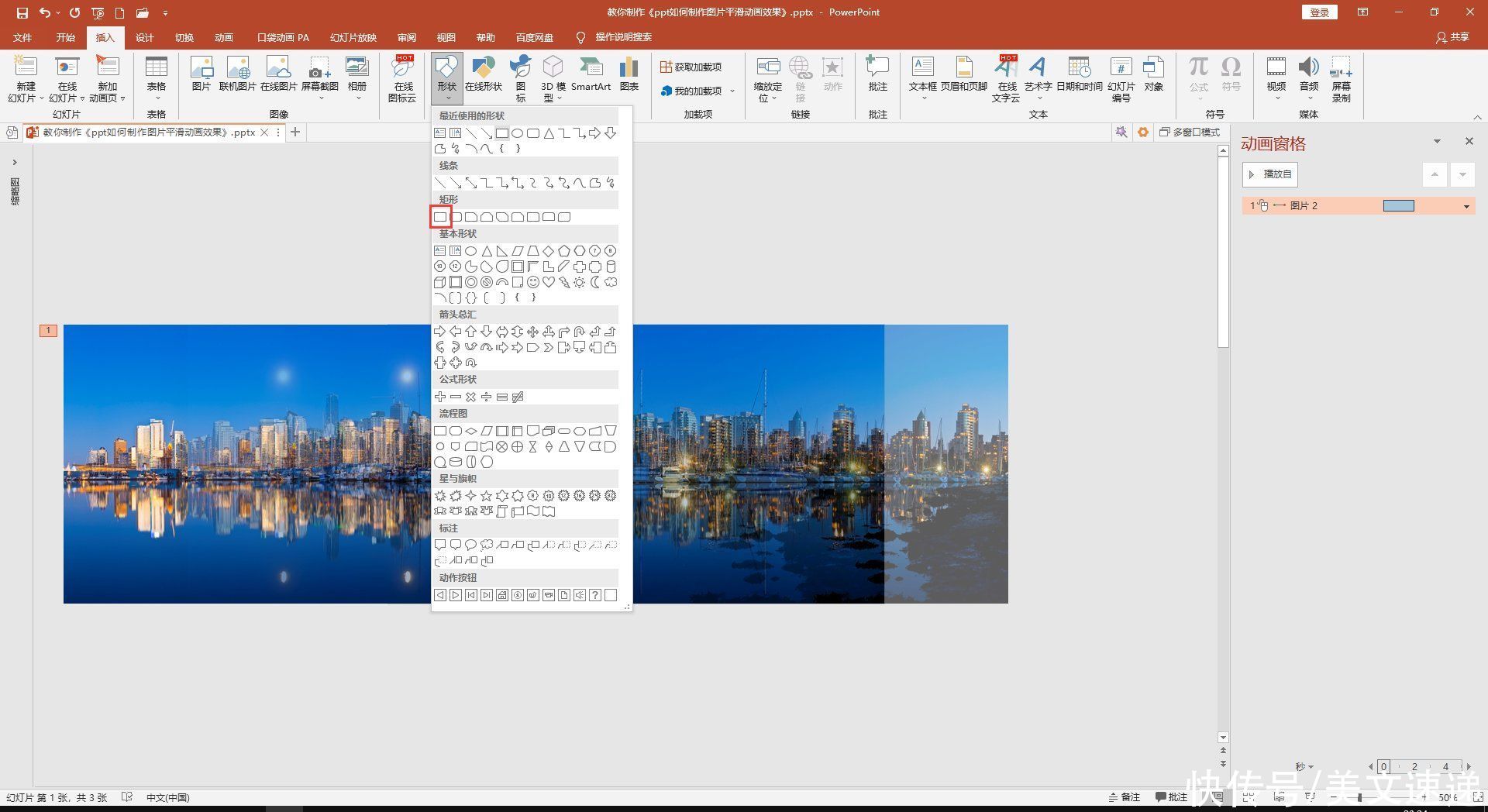Pick the right arrow block shape

point(440,332)
